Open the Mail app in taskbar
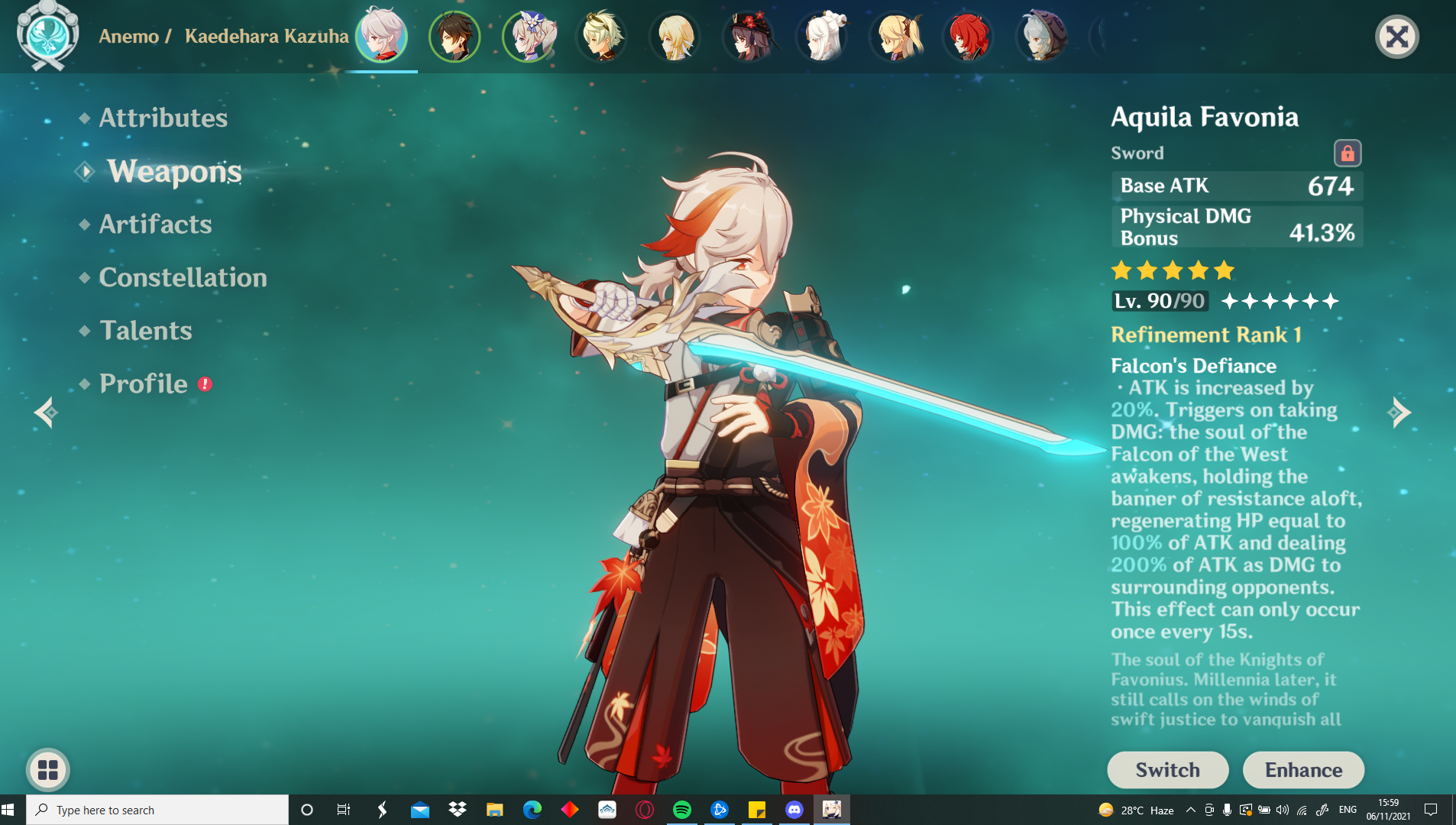Viewport: 1456px width, 825px height. pos(419,810)
